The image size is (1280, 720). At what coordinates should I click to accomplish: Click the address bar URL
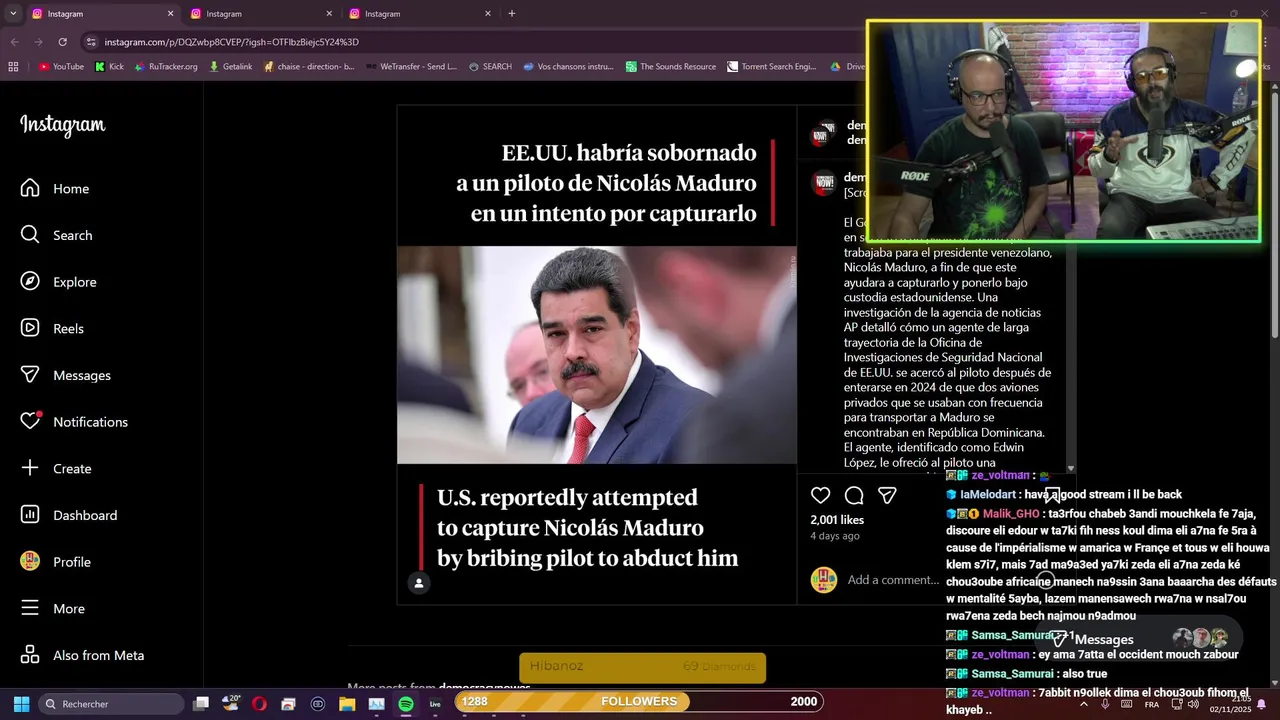tap(232, 42)
